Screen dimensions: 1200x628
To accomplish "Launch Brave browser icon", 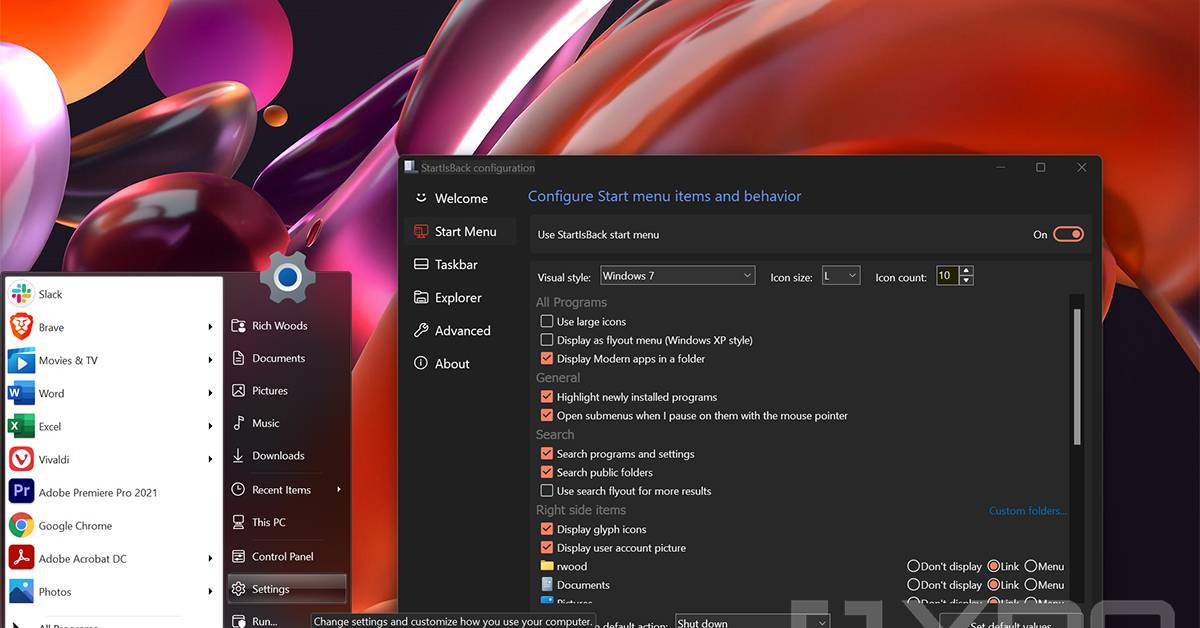I will point(21,327).
